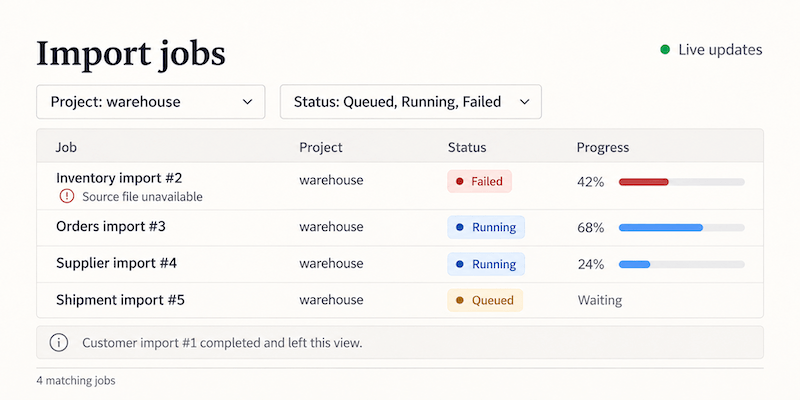
Task: Click the 42% progress value
Action: pos(590,182)
